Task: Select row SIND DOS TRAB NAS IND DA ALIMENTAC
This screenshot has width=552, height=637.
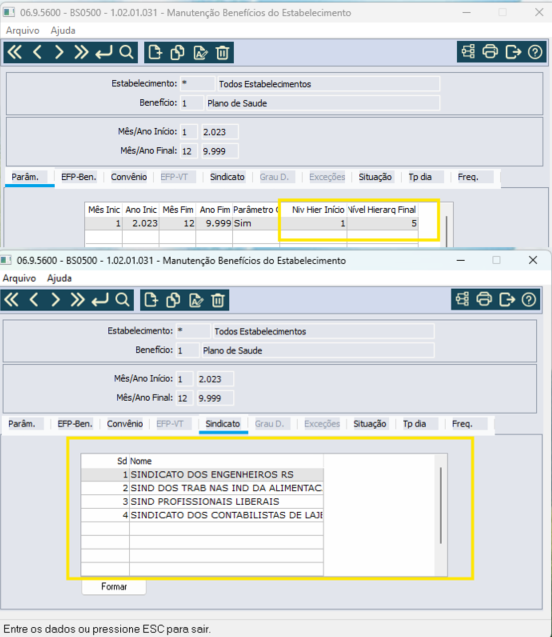Action: [202, 488]
